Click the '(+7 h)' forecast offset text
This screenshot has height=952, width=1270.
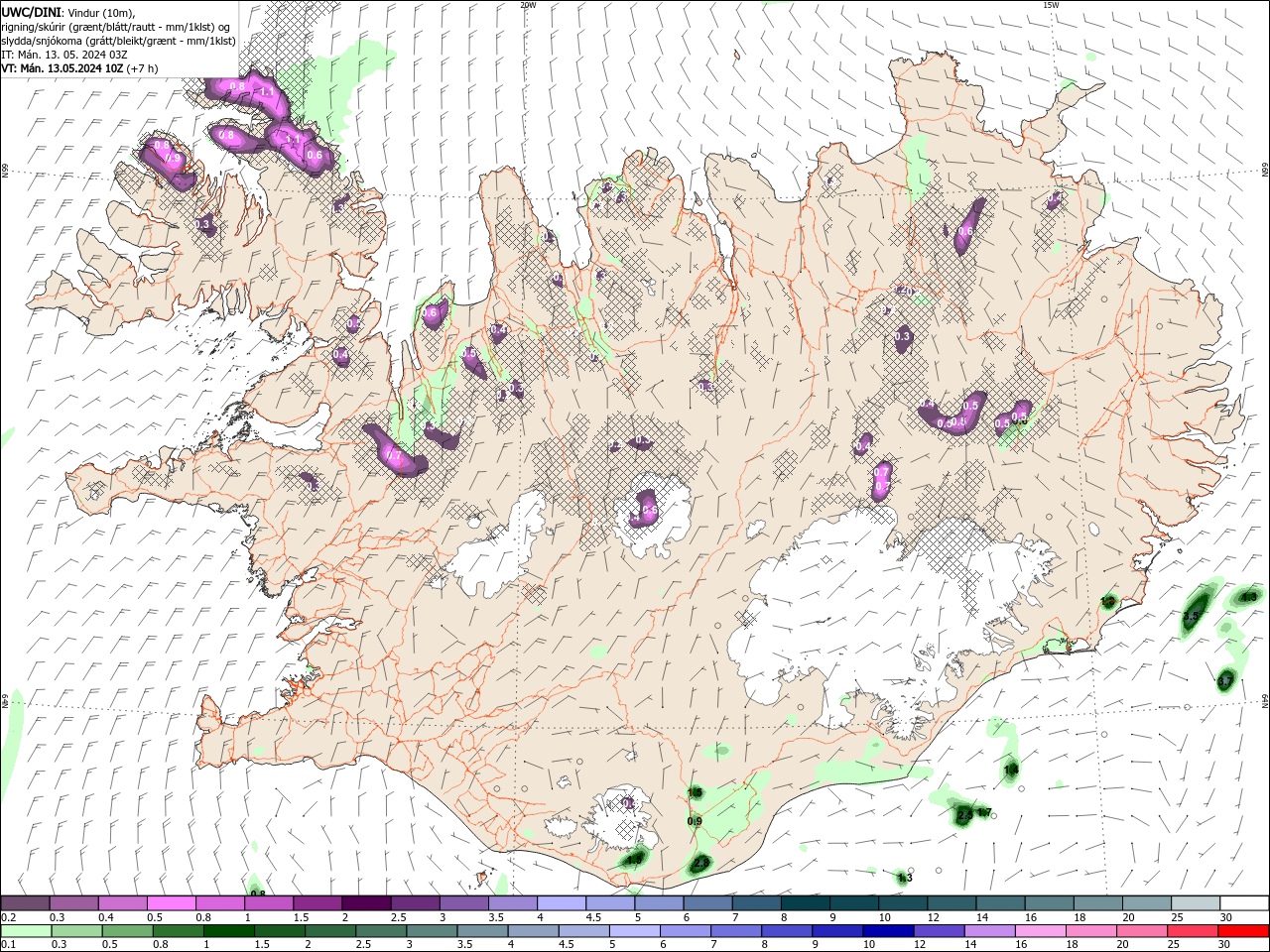(143, 68)
